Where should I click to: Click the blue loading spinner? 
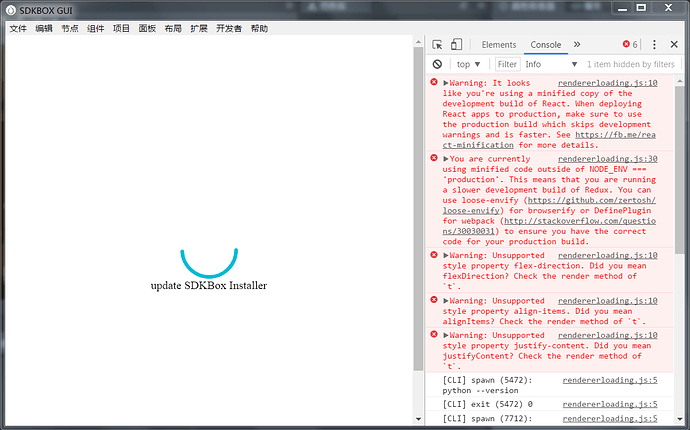[209, 263]
